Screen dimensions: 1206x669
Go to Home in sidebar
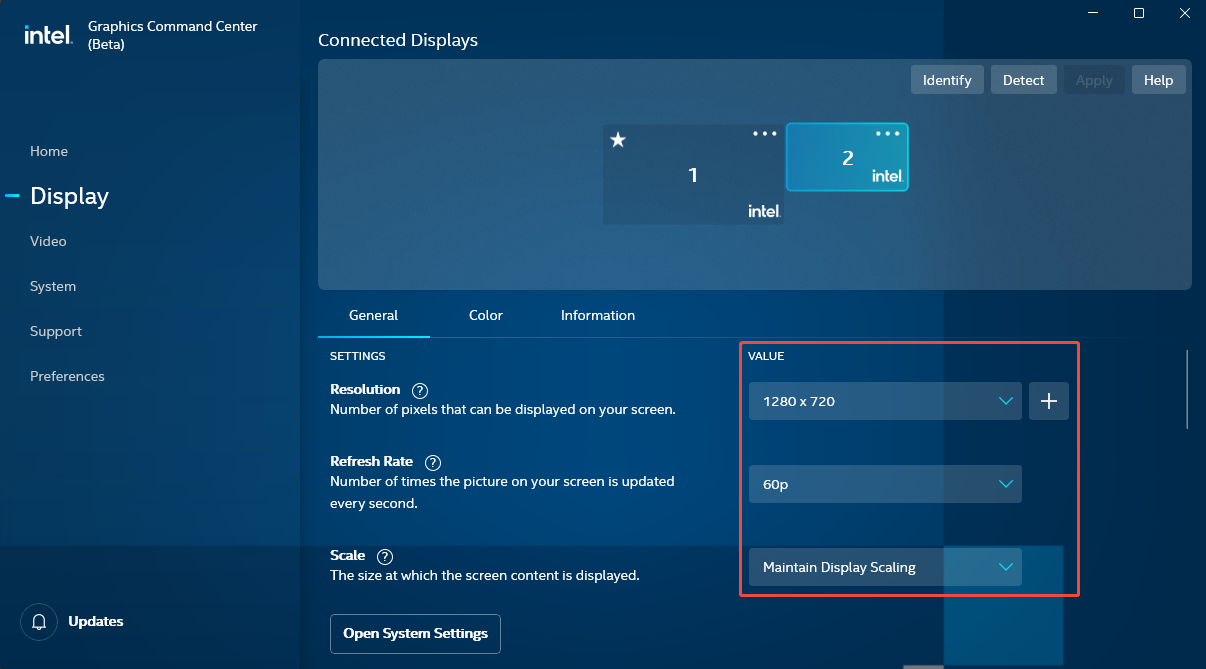49,151
